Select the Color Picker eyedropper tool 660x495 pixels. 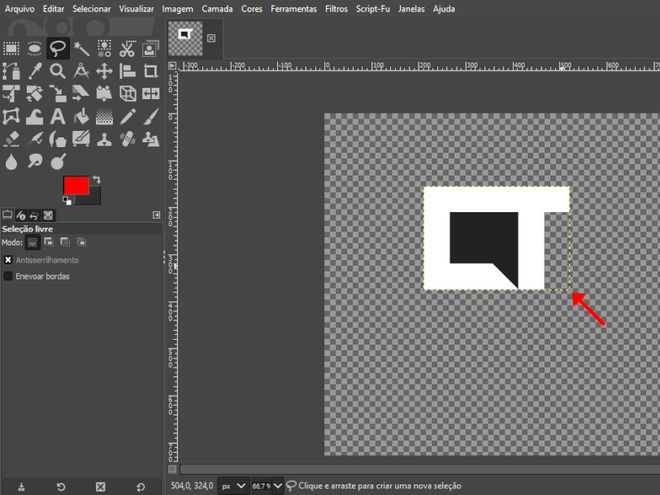[35, 71]
